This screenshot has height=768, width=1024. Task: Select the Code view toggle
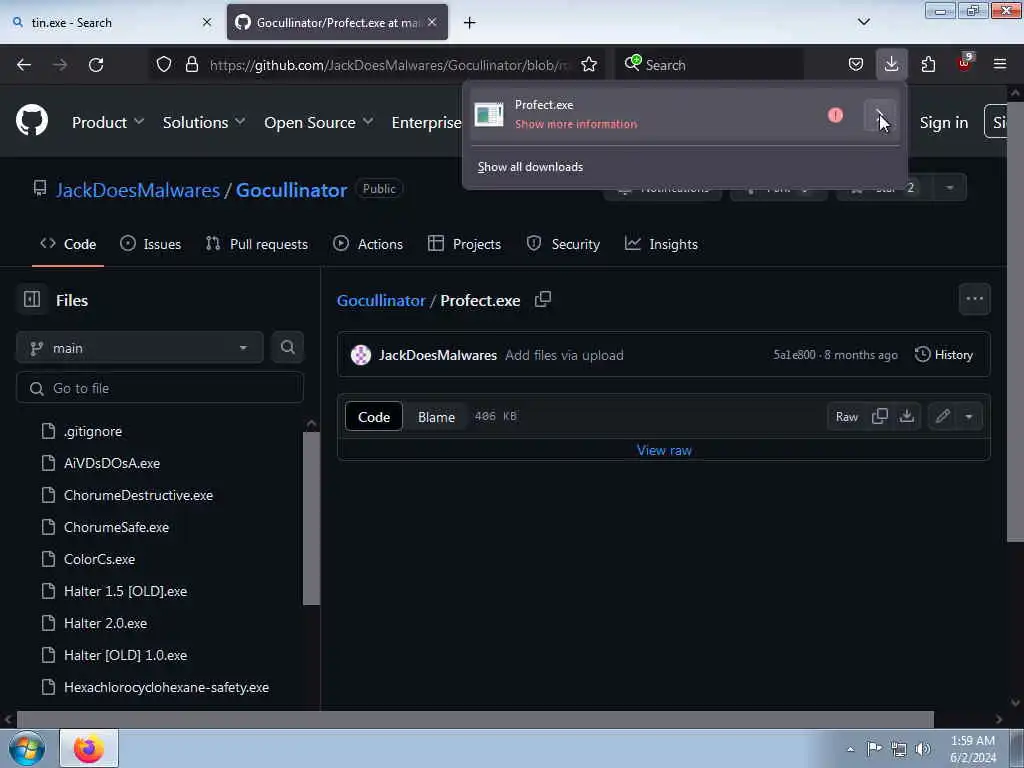pos(374,417)
